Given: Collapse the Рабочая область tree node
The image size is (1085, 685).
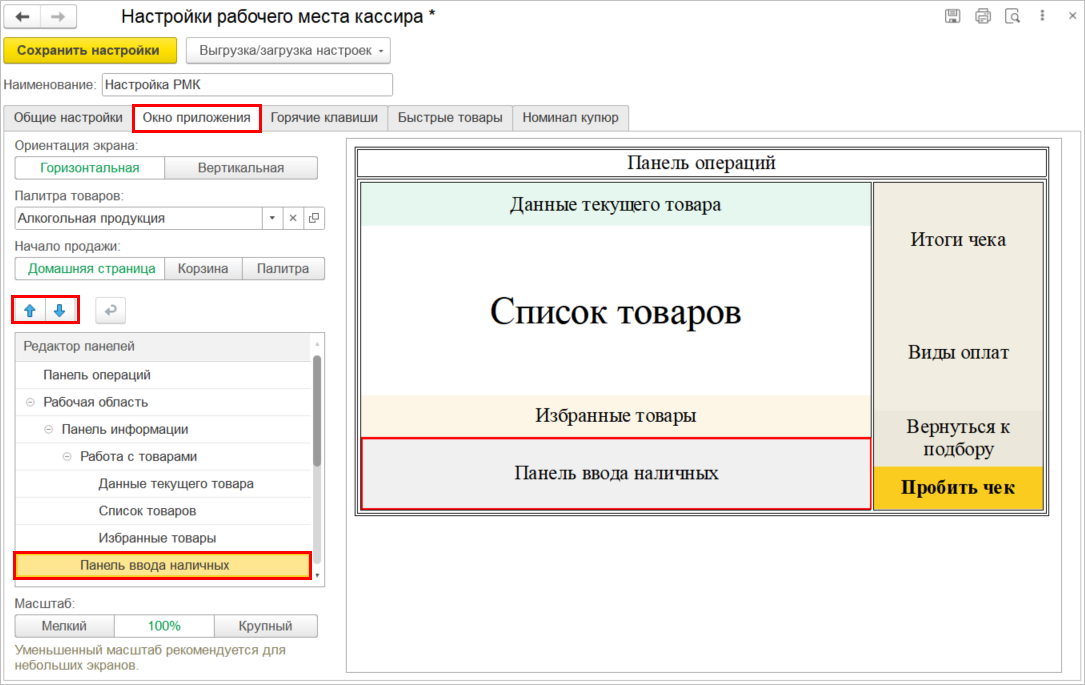Looking at the screenshot, I should tap(29, 402).
